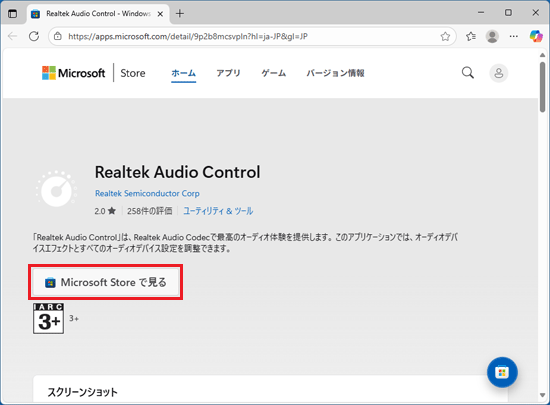Screen dimensions: 550x405
Task: Click the Store sign-in account icon
Action: [498, 73]
